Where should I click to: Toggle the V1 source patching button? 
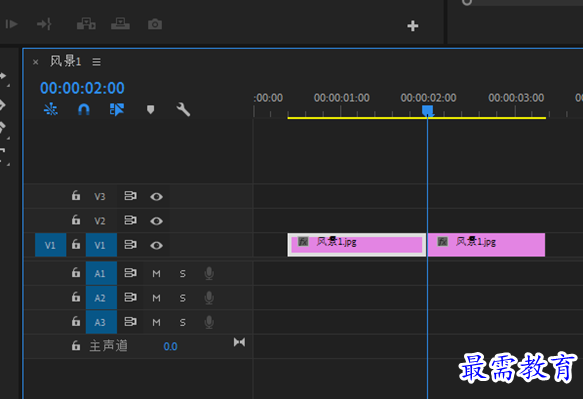click(x=51, y=245)
